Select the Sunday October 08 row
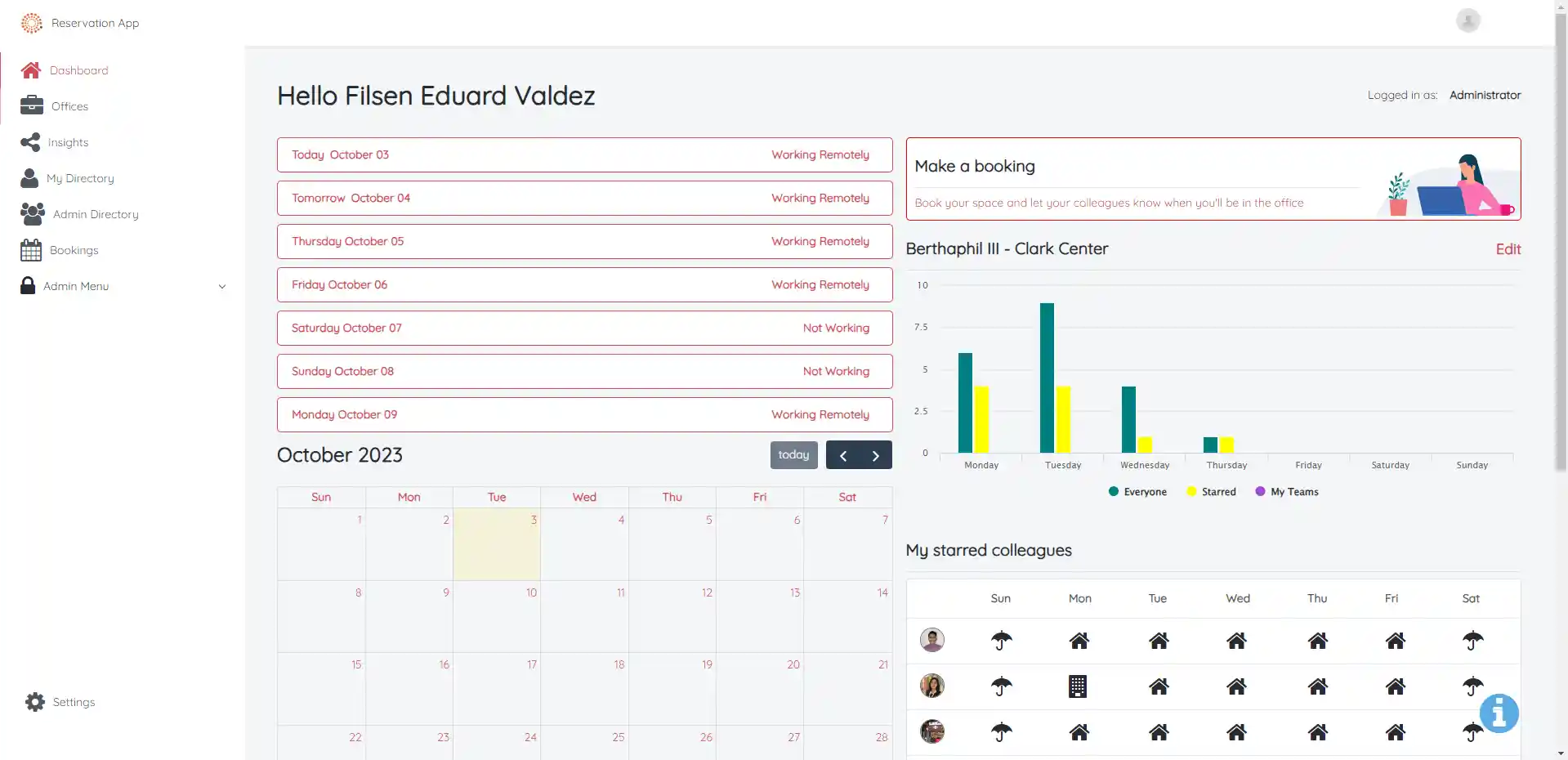The image size is (1568, 760). [x=584, y=371]
